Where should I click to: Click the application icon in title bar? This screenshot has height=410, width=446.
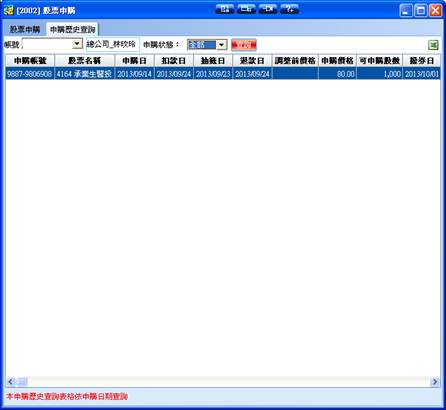[8, 10]
